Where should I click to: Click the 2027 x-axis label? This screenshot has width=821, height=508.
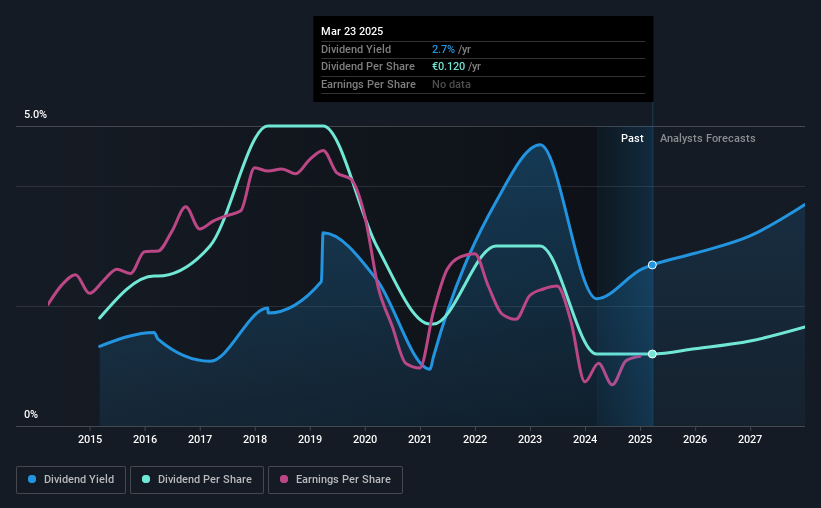(x=750, y=439)
